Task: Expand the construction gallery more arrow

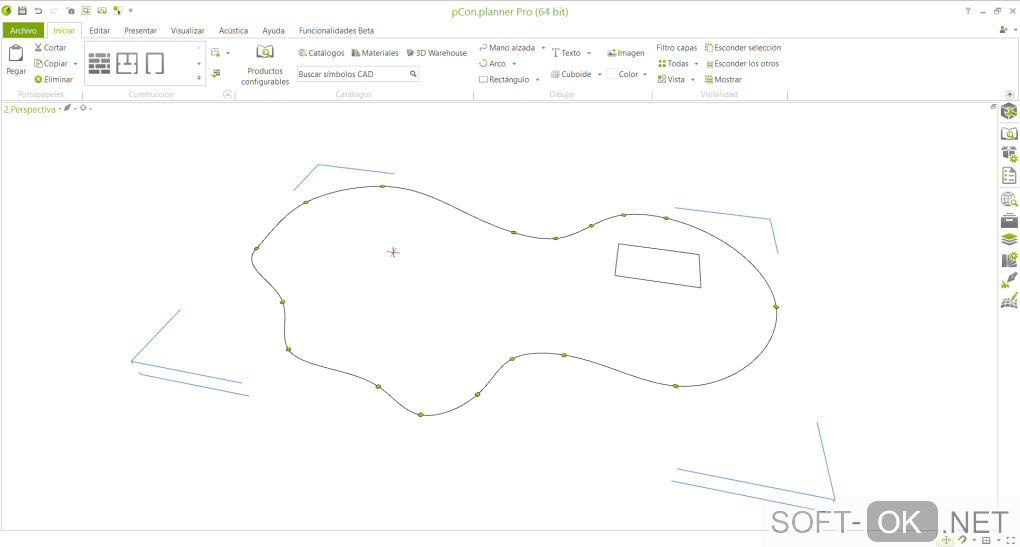Action: (199, 78)
